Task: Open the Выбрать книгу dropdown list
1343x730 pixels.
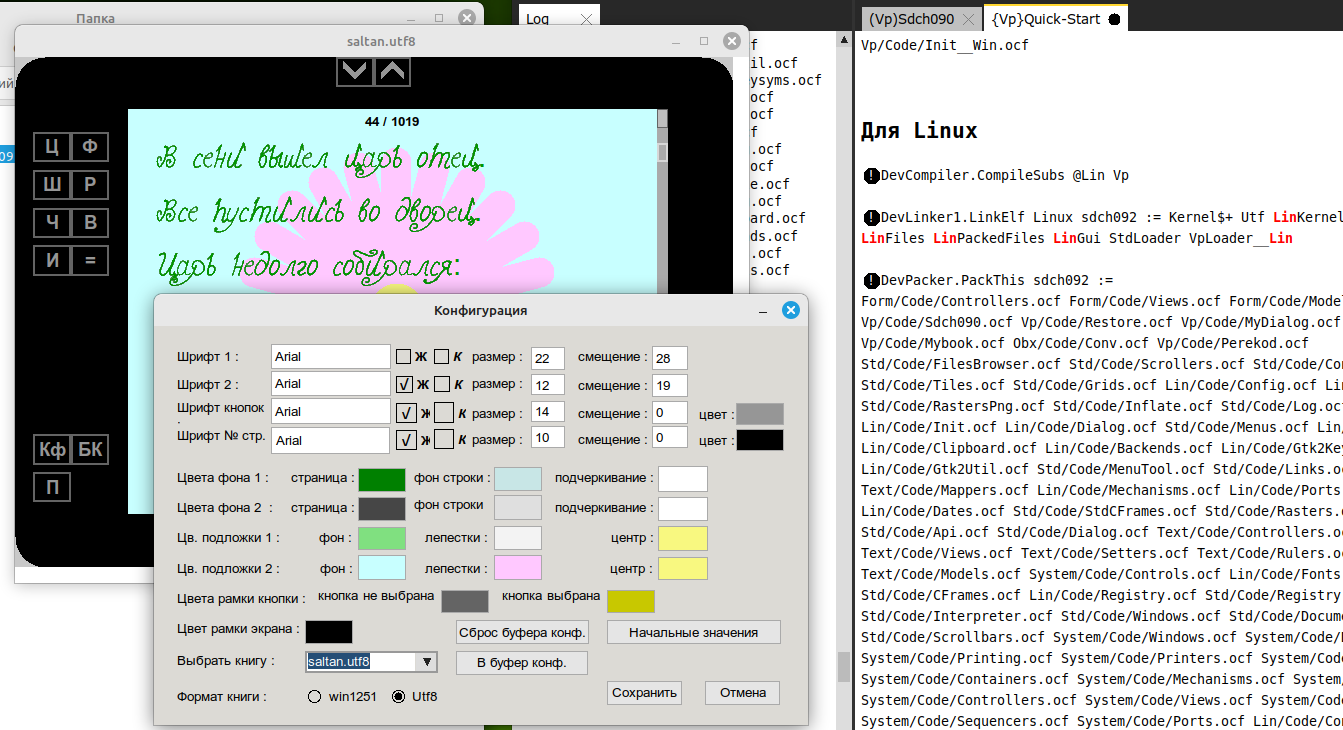Action: coord(427,662)
